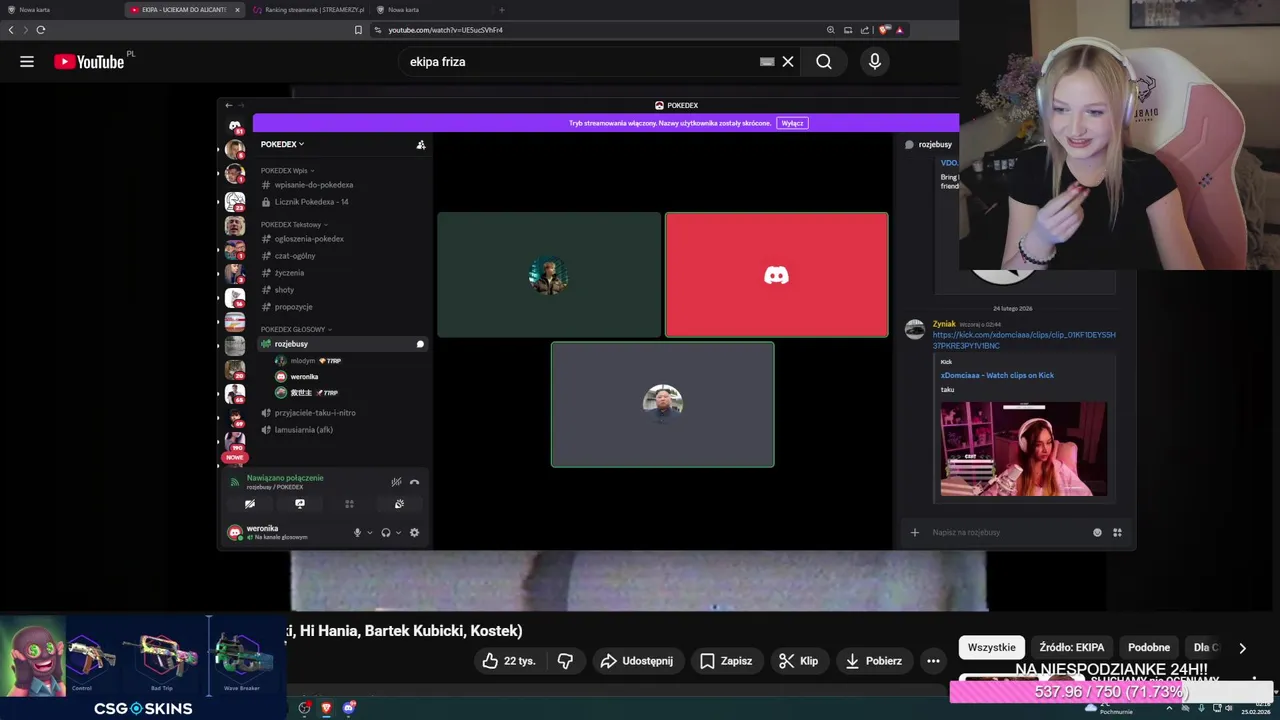This screenshot has height=720, width=1280.
Task: Download video with Pobierz button
Action: (x=873, y=661)
